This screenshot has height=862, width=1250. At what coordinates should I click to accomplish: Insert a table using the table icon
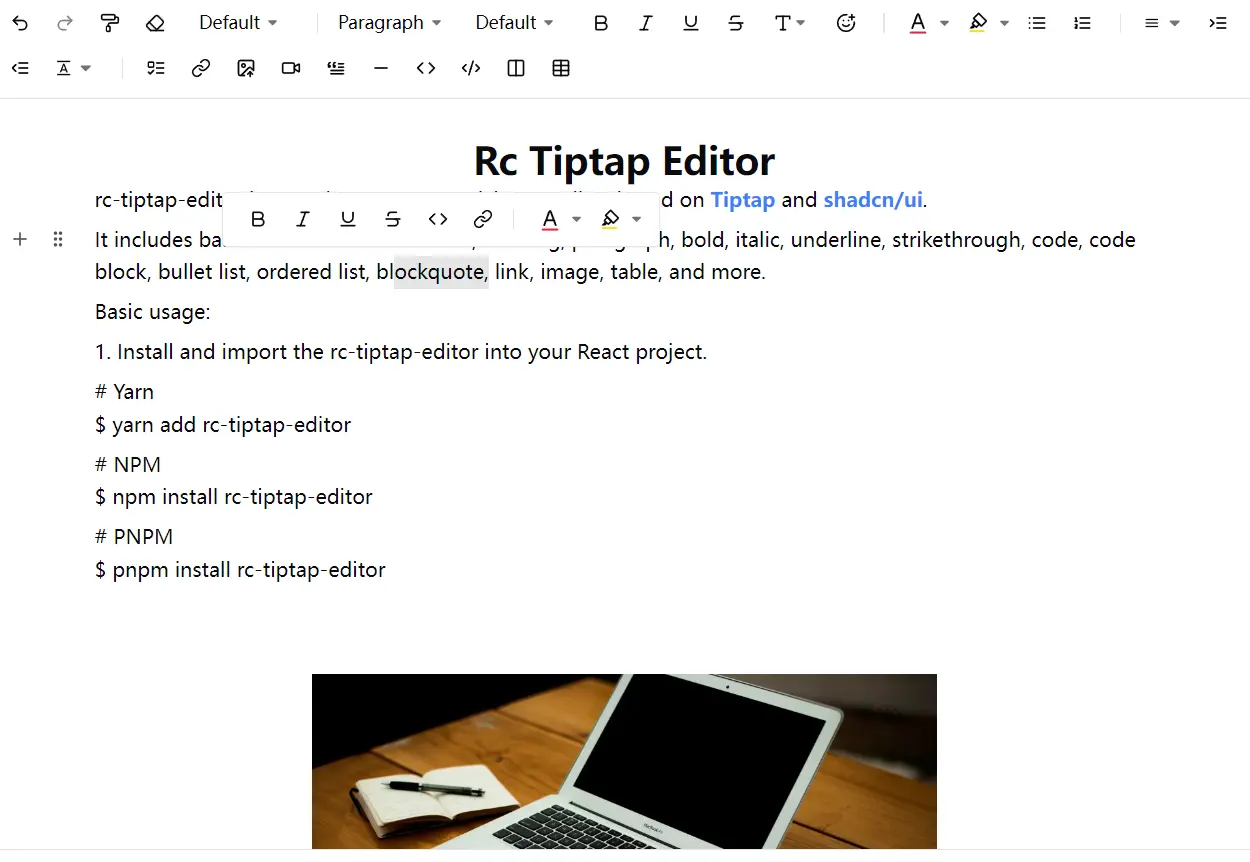pyautogui.click(x=561, y=68)
